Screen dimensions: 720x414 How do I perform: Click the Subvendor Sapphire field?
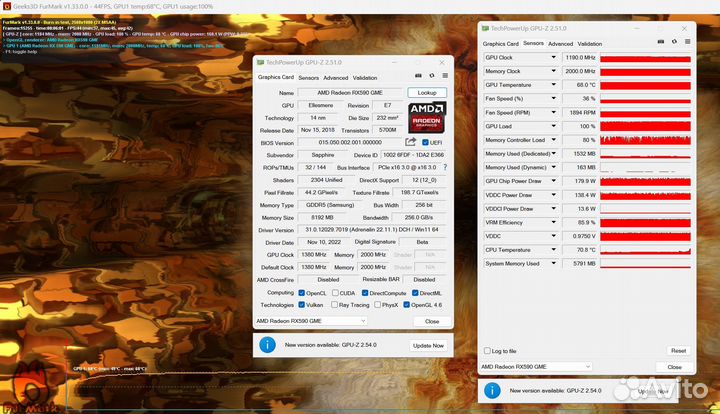pos(323,155)
